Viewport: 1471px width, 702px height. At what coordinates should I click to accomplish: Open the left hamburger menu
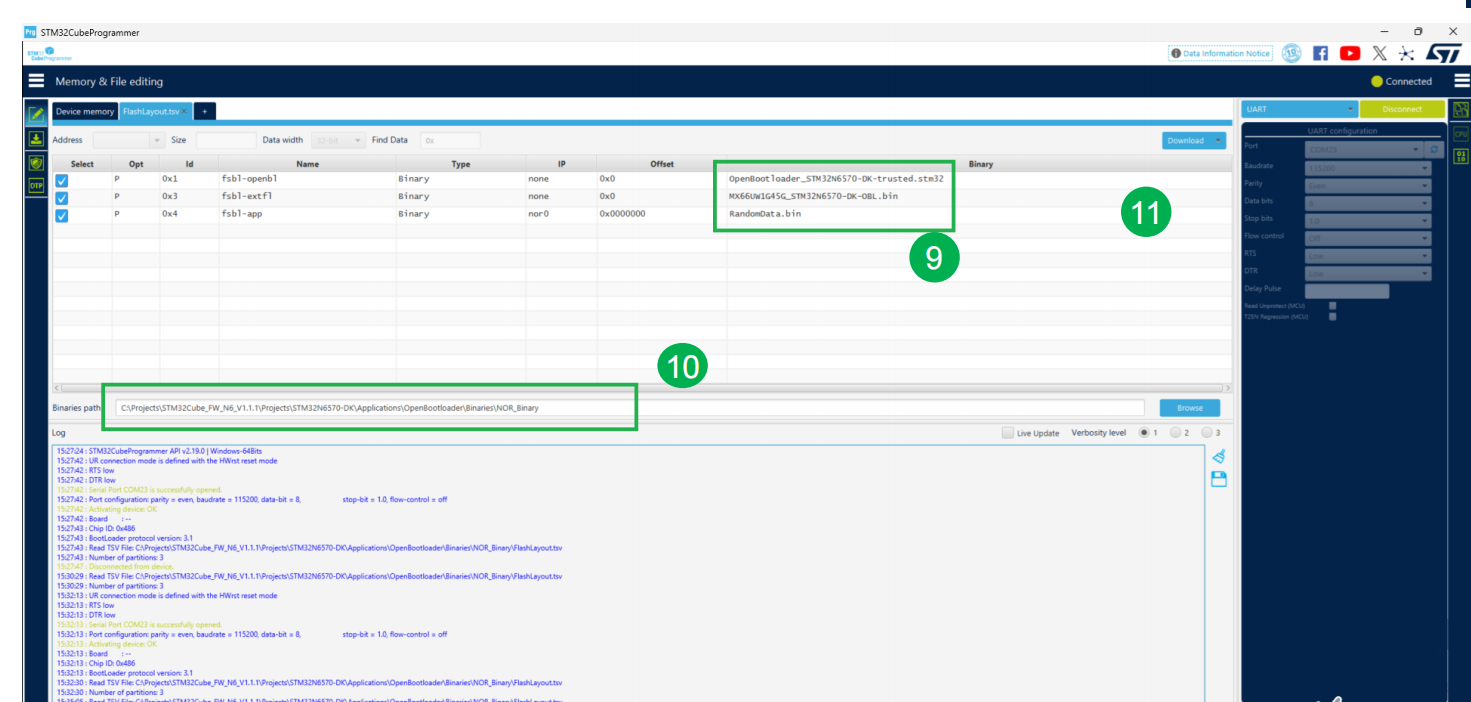tap(36, 81)
